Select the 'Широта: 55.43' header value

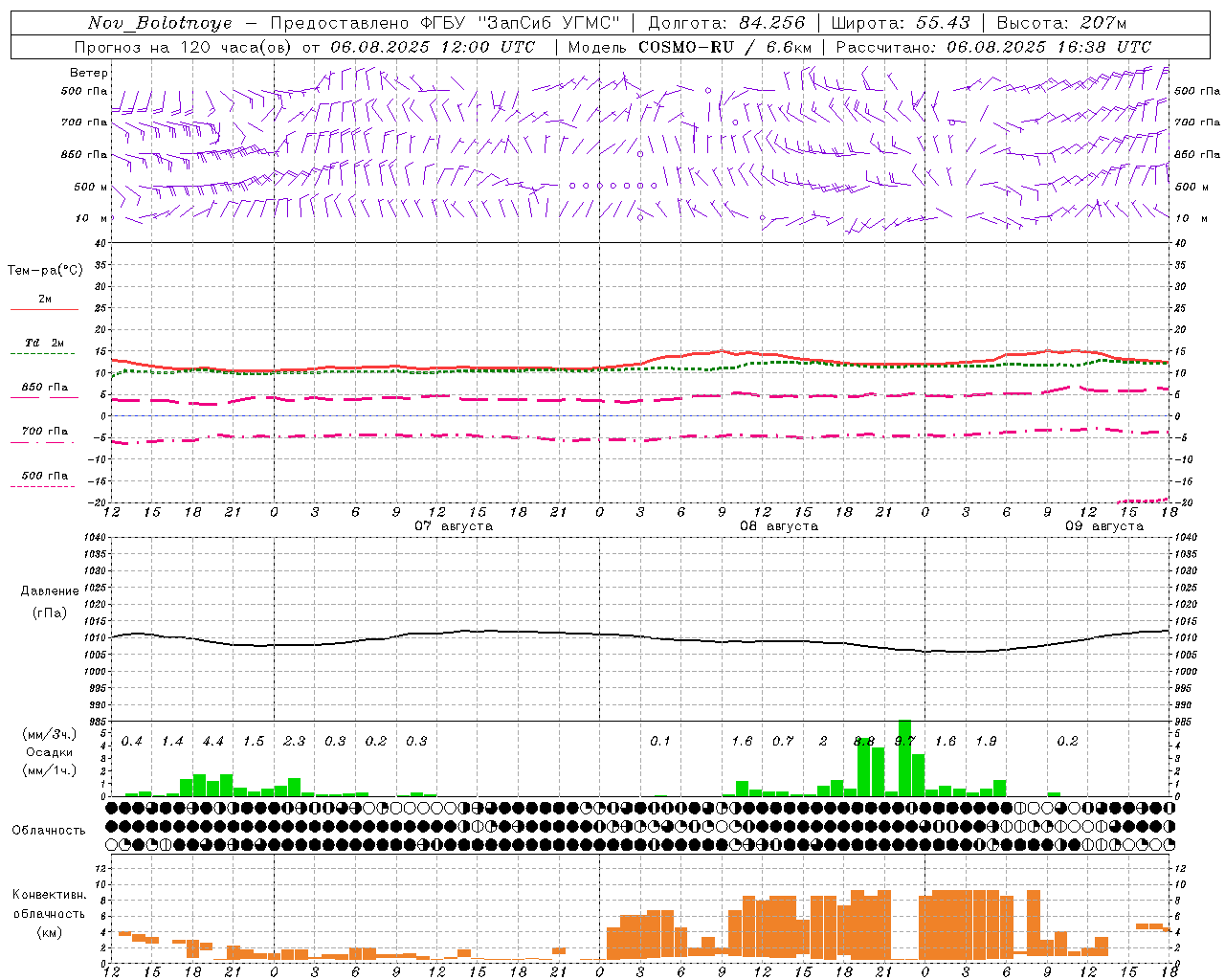[901, 23]
